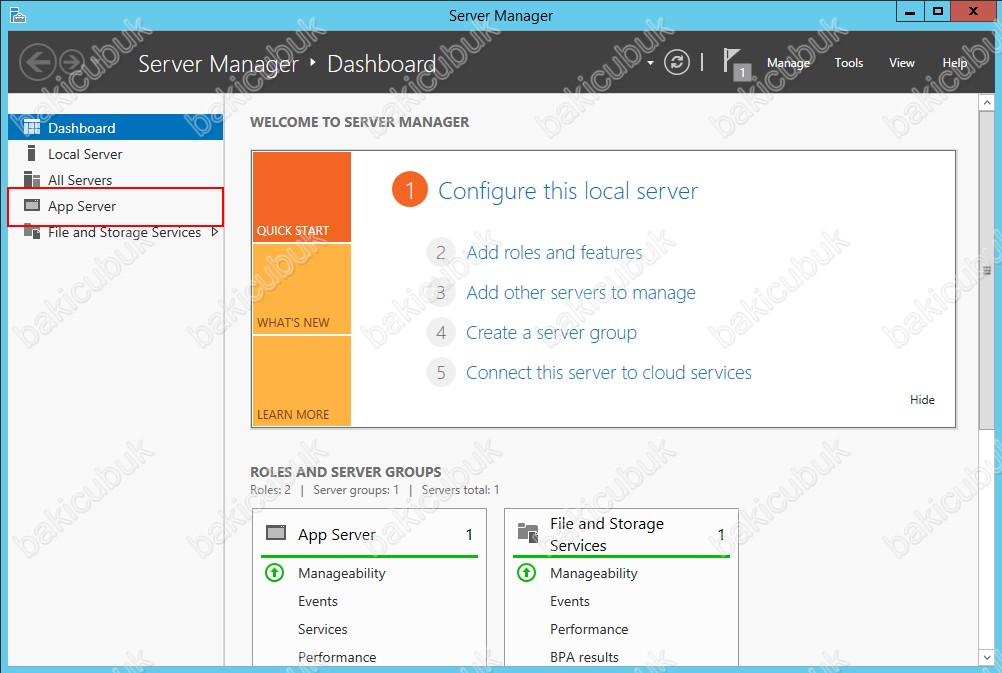Image resolution: width=1002 pixels, height=673 pixels.
Task: Click the vertical scrollbar up arrow
Action: [987, 102]
